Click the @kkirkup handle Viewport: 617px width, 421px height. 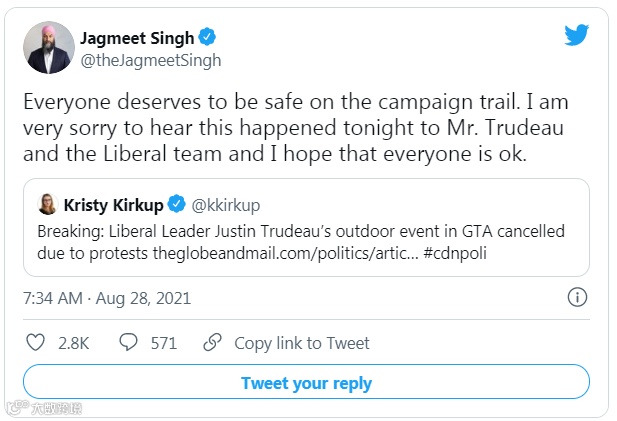tap(226, 205)
